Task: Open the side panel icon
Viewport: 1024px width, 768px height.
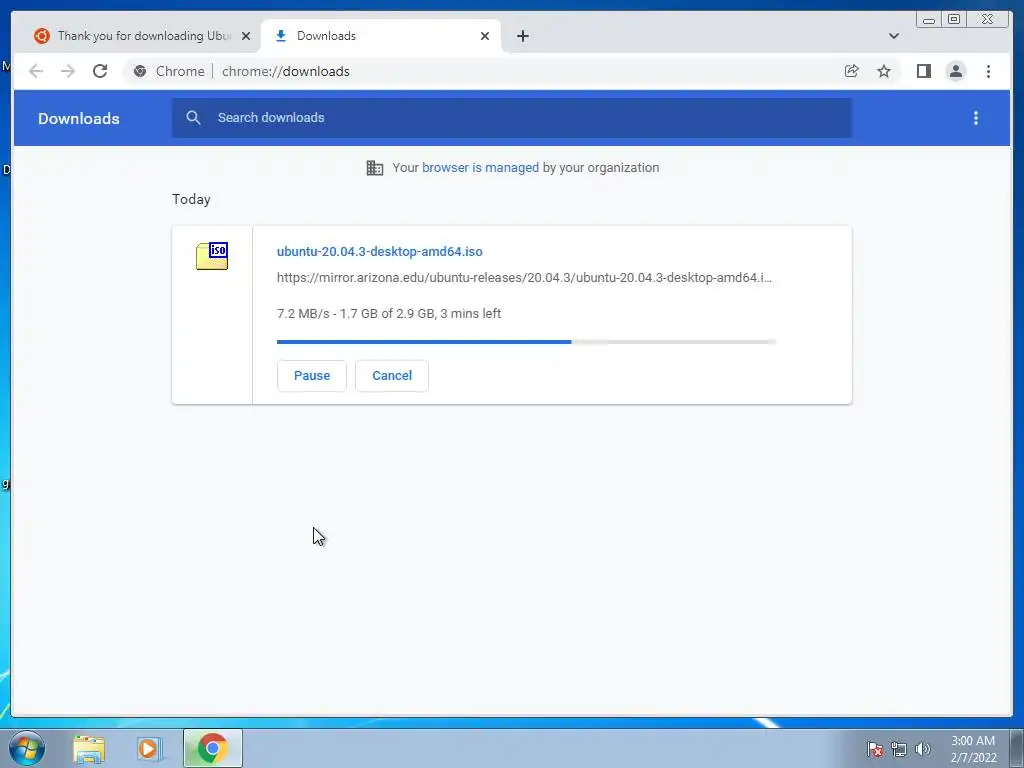Action: pyautogui.click(x=923, y=71)
